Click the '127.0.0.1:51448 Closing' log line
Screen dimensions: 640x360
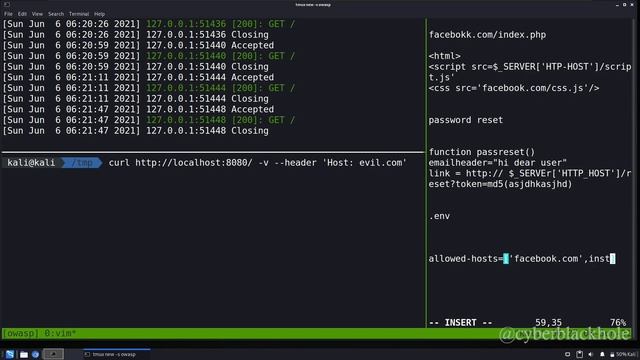(x=136, y=131)
